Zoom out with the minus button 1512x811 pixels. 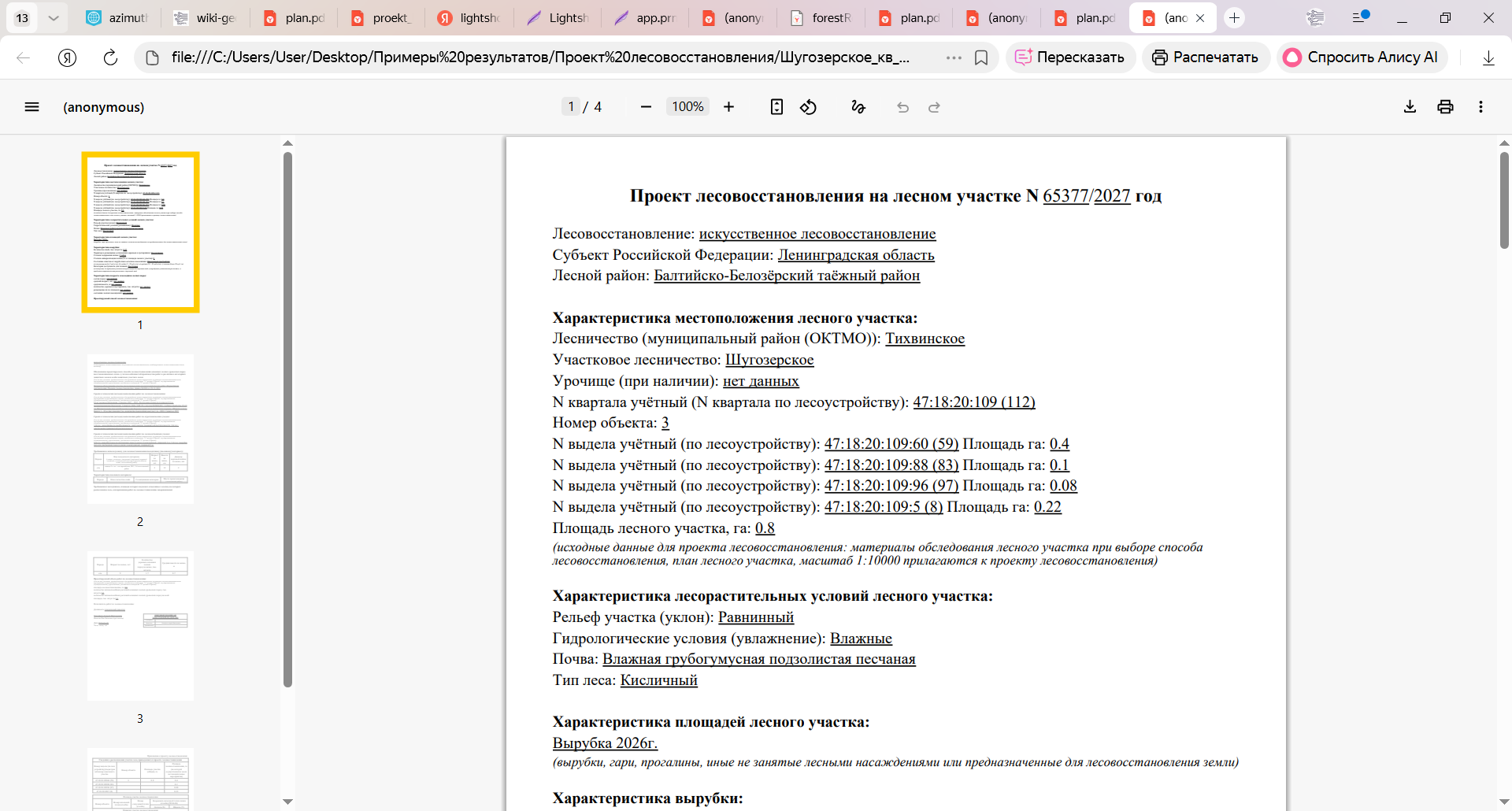[646, 107]
